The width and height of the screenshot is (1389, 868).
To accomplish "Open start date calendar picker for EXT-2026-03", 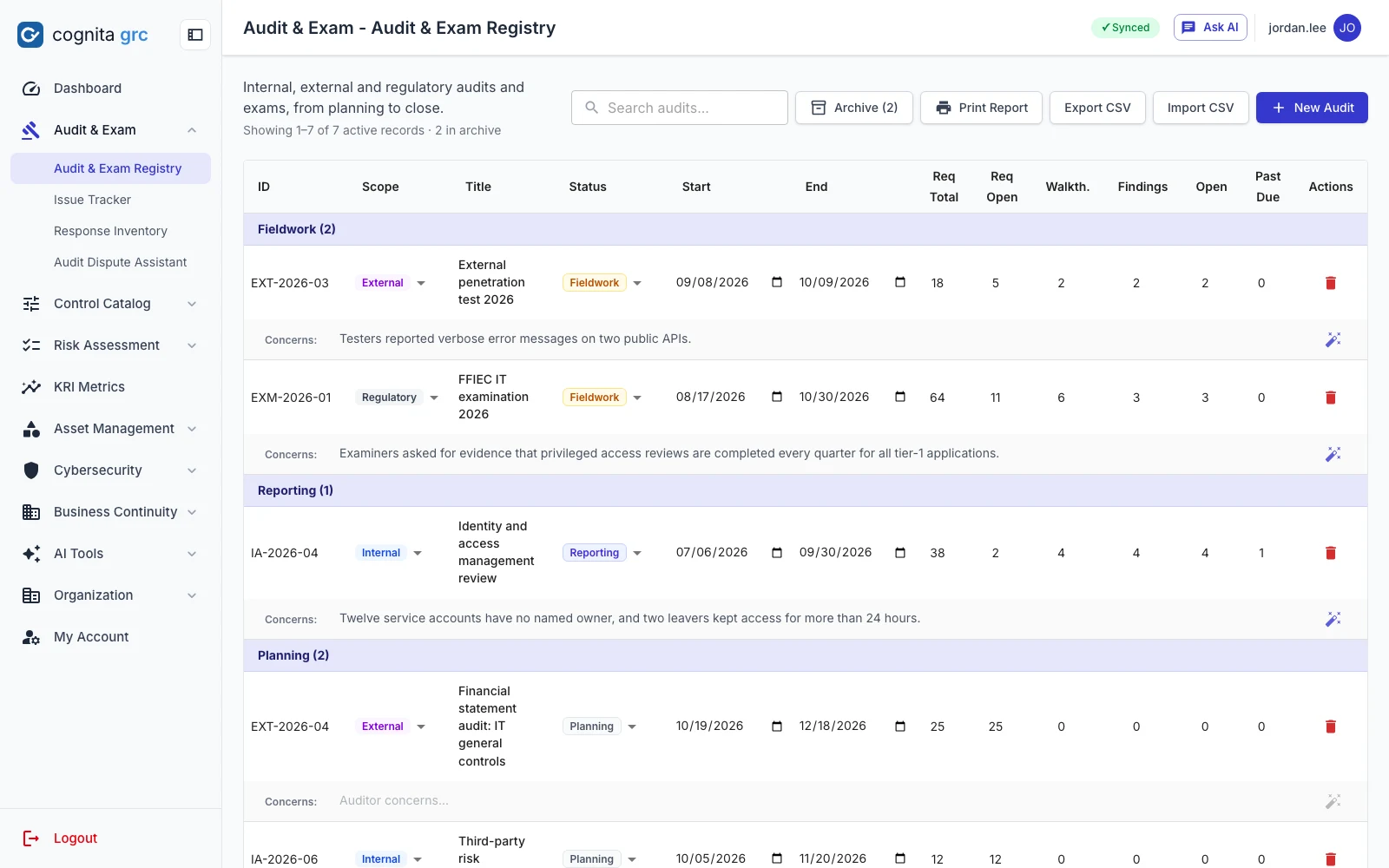I will point(777,282).
